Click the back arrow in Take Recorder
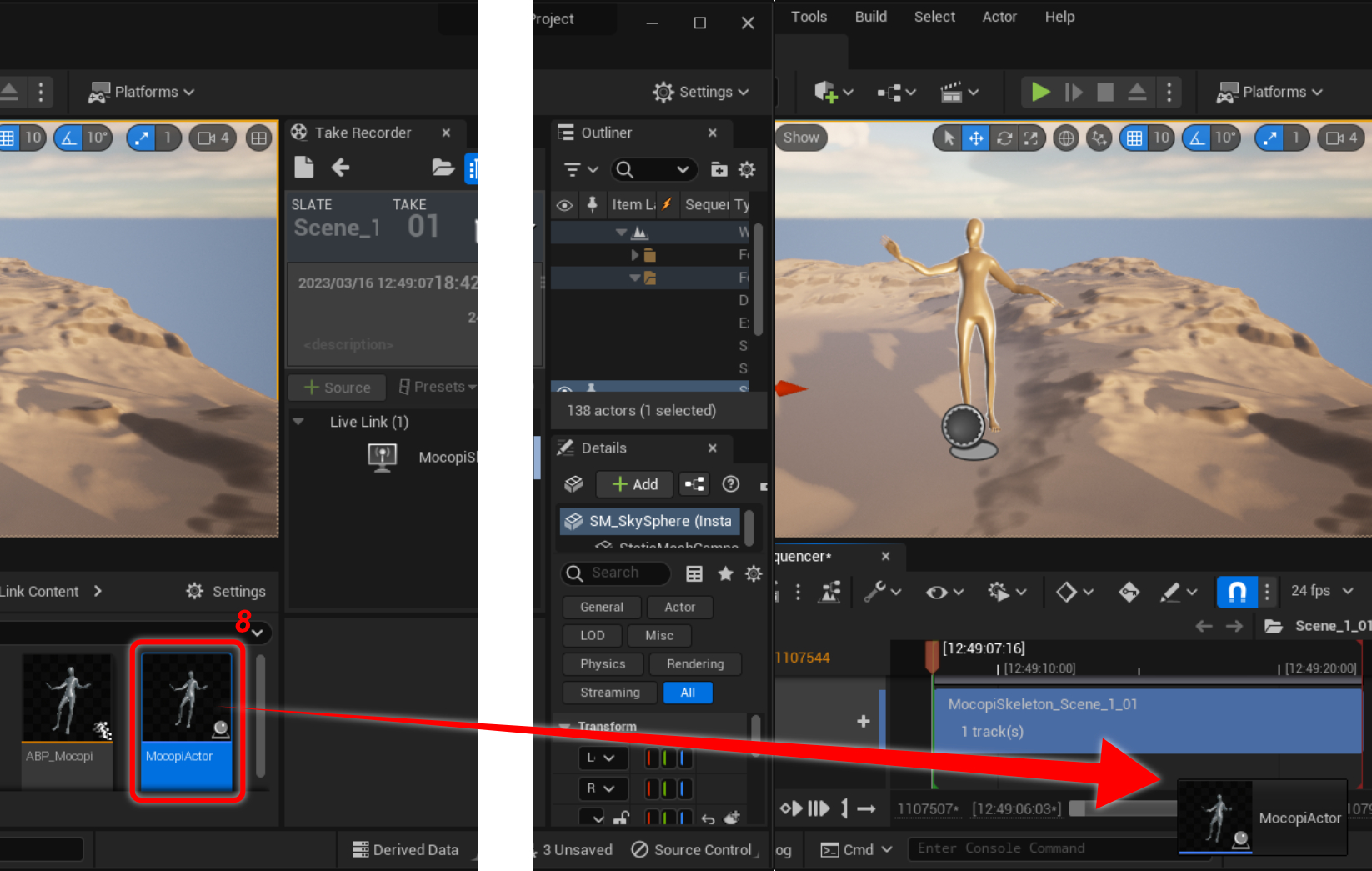1372x871 pixels. [340, 168]
